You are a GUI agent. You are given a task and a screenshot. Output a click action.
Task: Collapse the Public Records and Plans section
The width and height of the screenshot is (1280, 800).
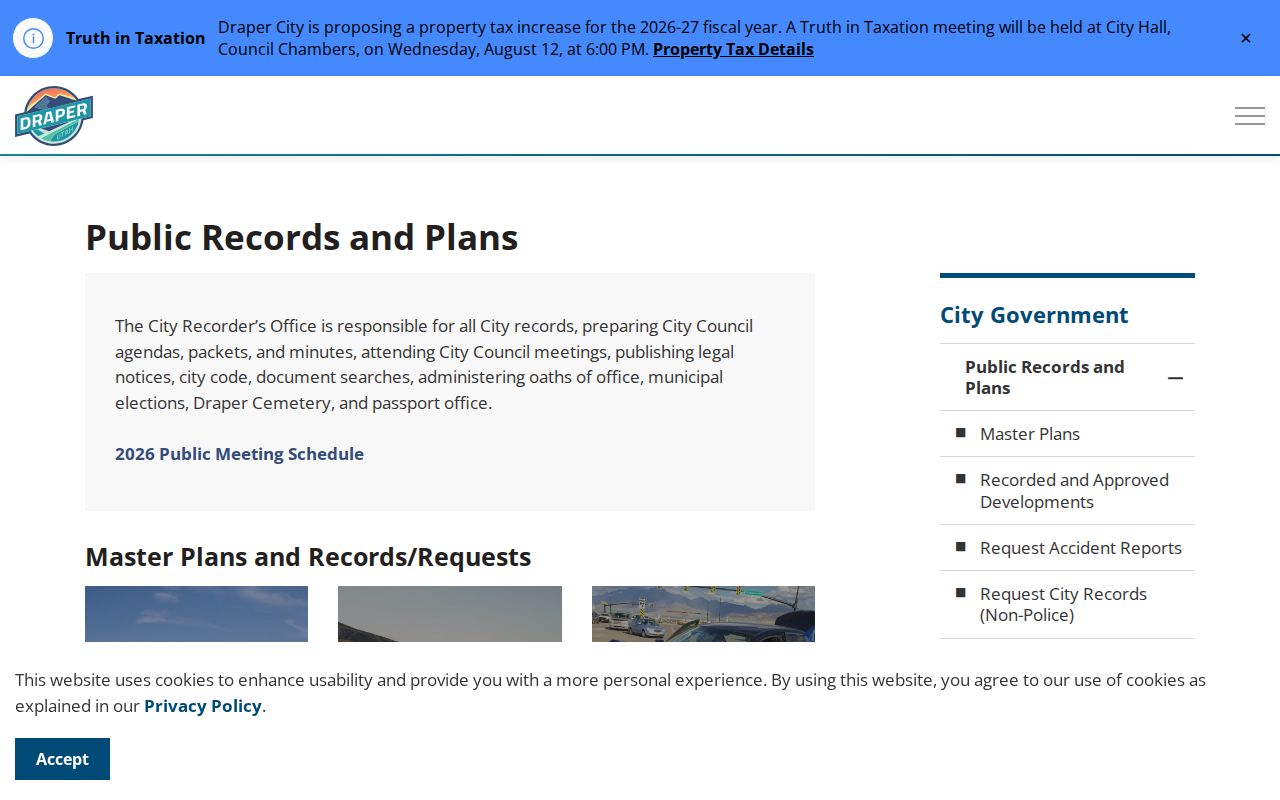(x=1175, y=378)
